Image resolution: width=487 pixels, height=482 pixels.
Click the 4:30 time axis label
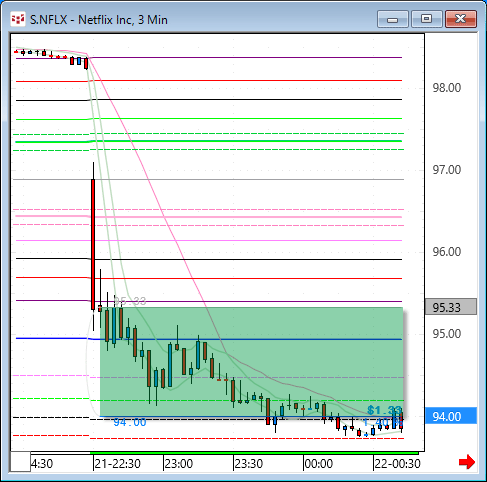coord(42,464)
